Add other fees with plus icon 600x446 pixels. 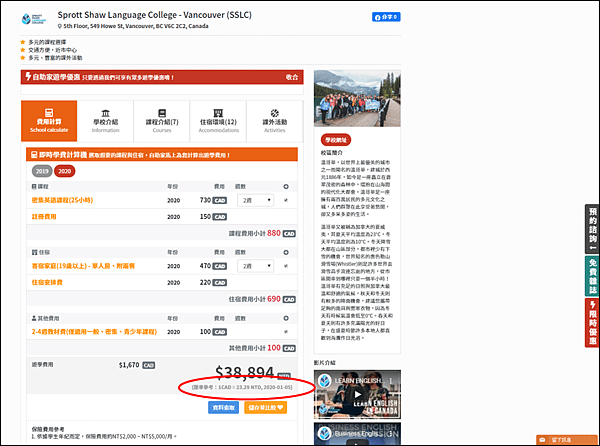click(x=286, y=318)
